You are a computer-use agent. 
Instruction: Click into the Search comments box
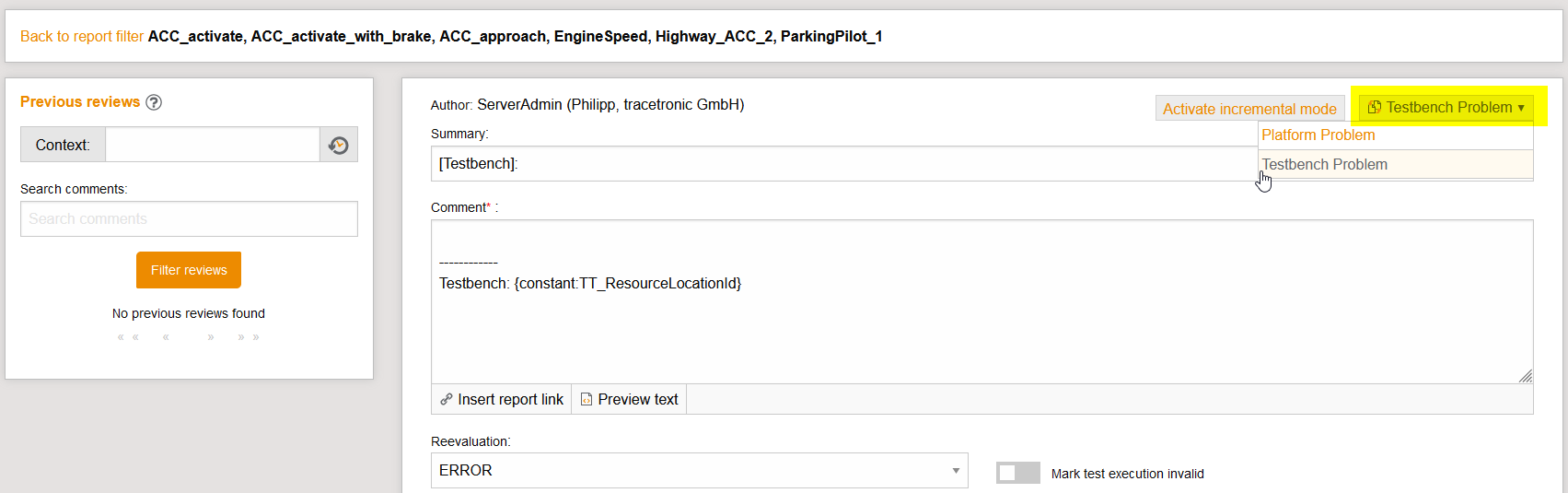coord(189,219)
